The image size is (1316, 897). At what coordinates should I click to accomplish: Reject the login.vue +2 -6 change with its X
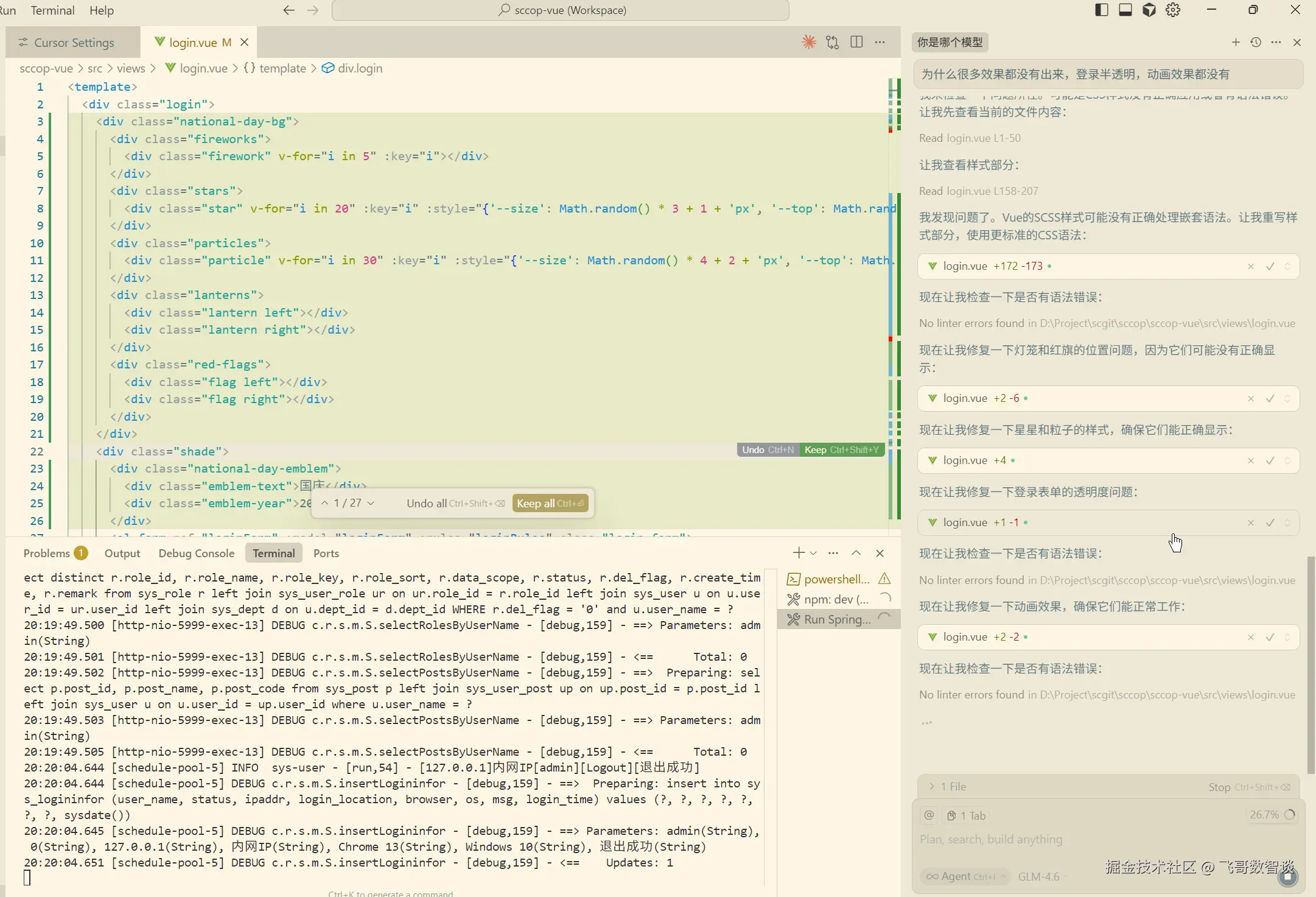pos(1251,398)
